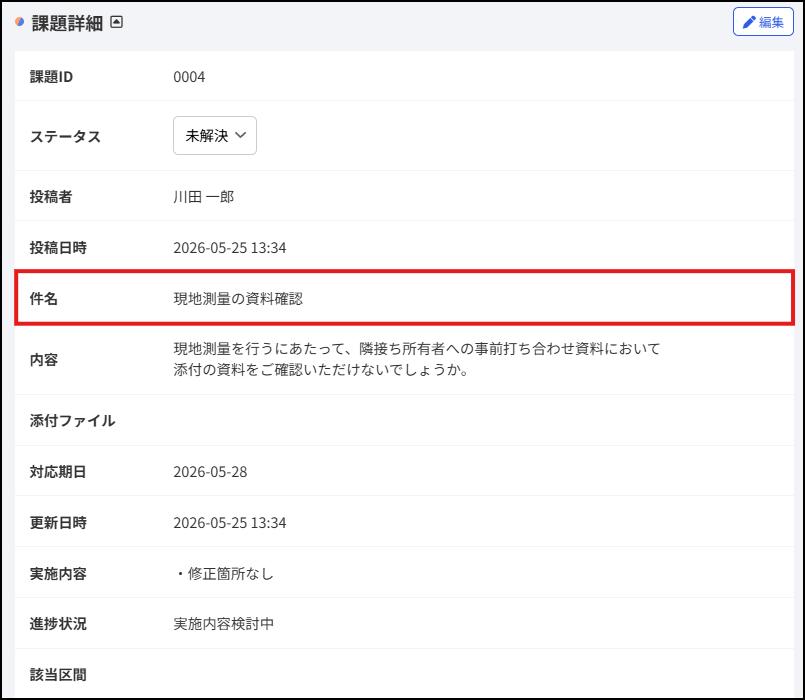
Task: Click the 進捗状況 value 実施内容検討中
Action: (223, 624)
